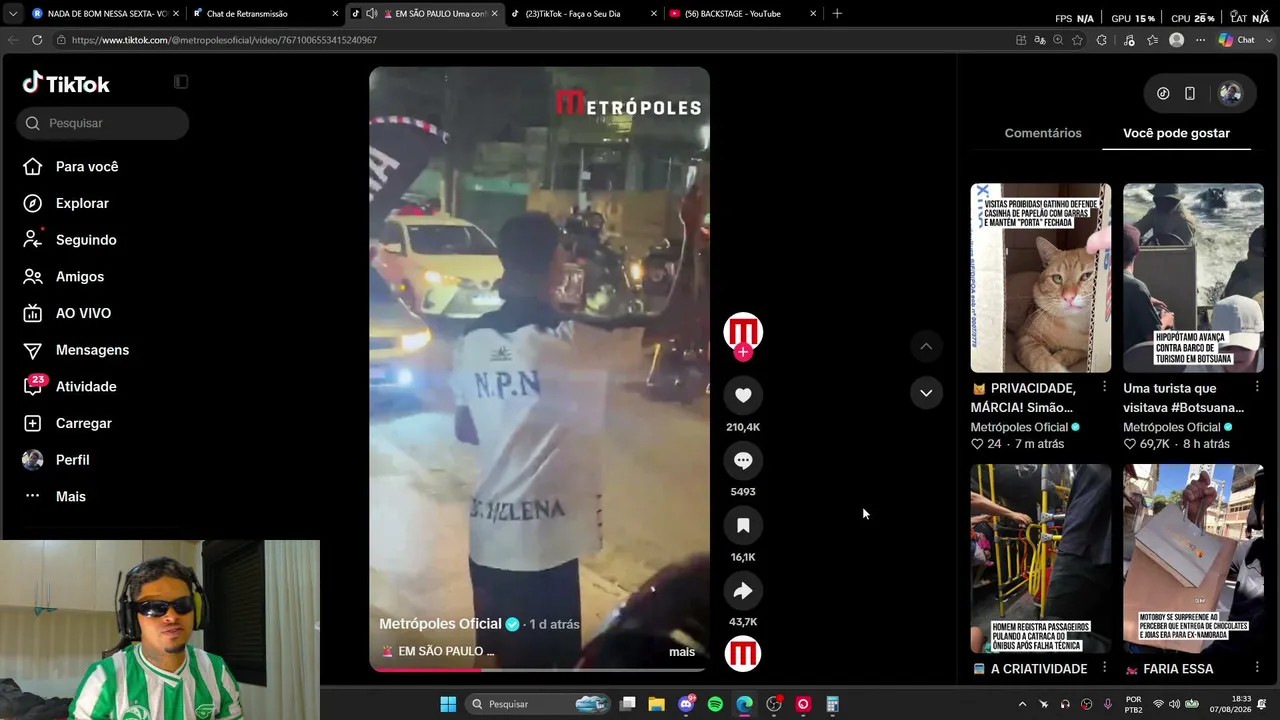Open OBS Studio from the taskbar
The width and height of the screenshot is (1280, 720).
pos(774,704)
